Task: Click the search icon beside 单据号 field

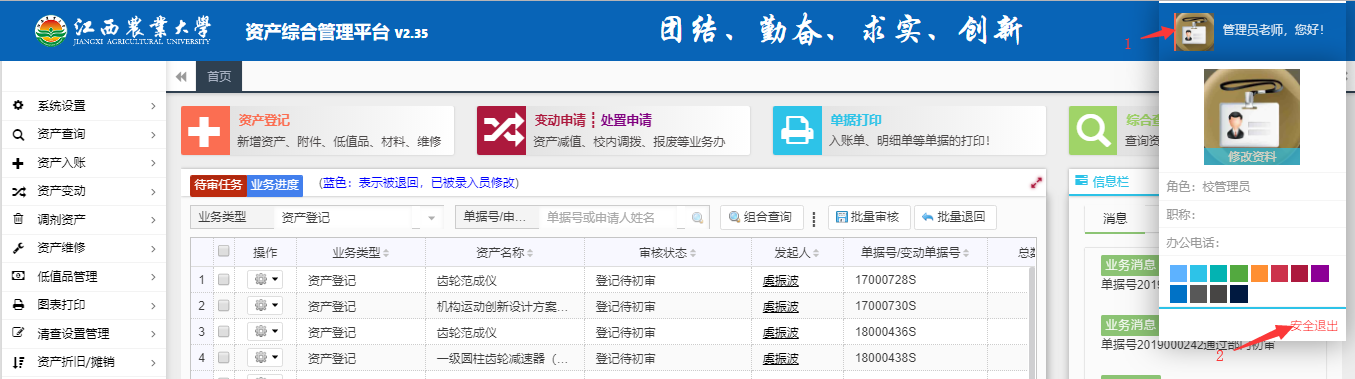Action: pyautogui.click(x=697, y=217)
